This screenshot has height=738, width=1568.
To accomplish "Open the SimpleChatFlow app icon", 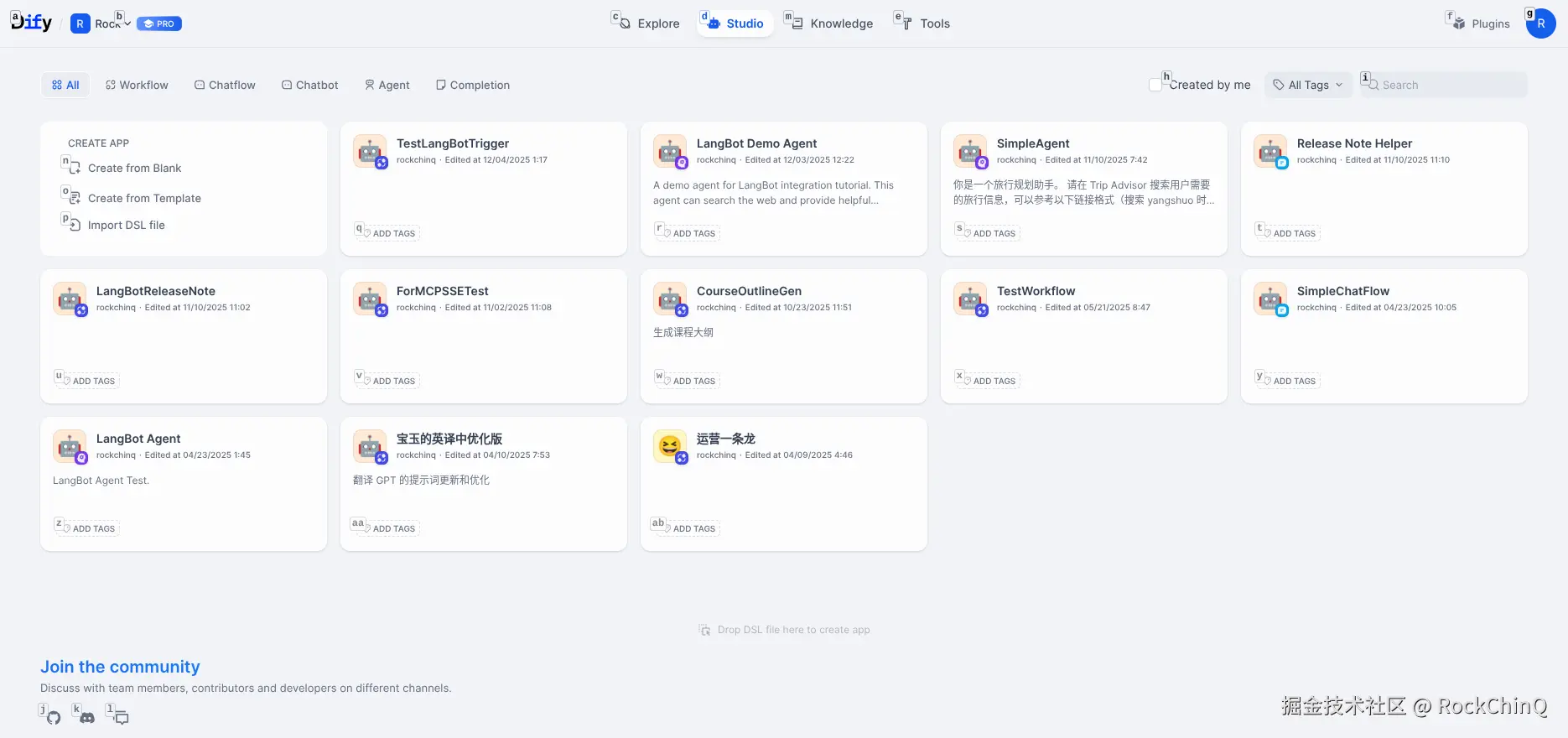I will (x=1270, y=299).
